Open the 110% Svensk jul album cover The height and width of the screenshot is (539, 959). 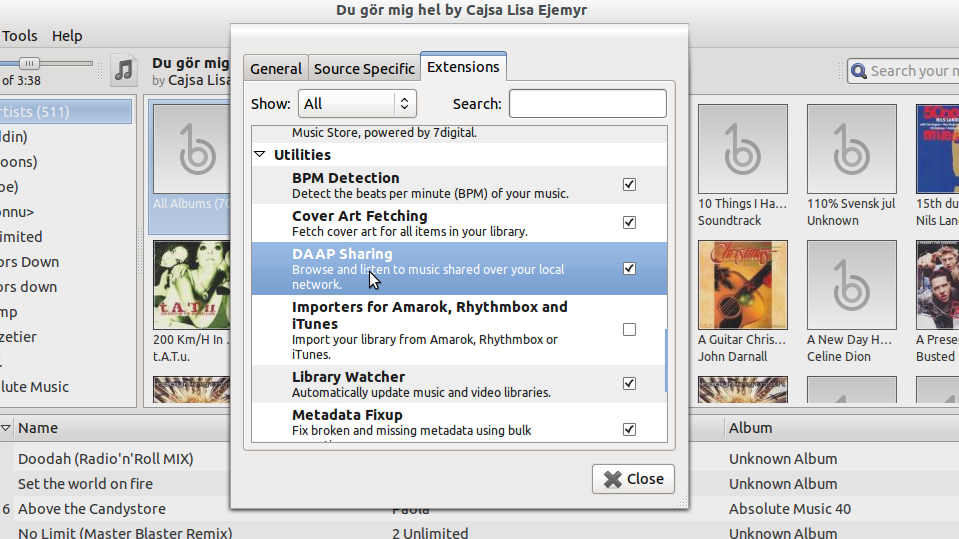[x=851, y=149]
